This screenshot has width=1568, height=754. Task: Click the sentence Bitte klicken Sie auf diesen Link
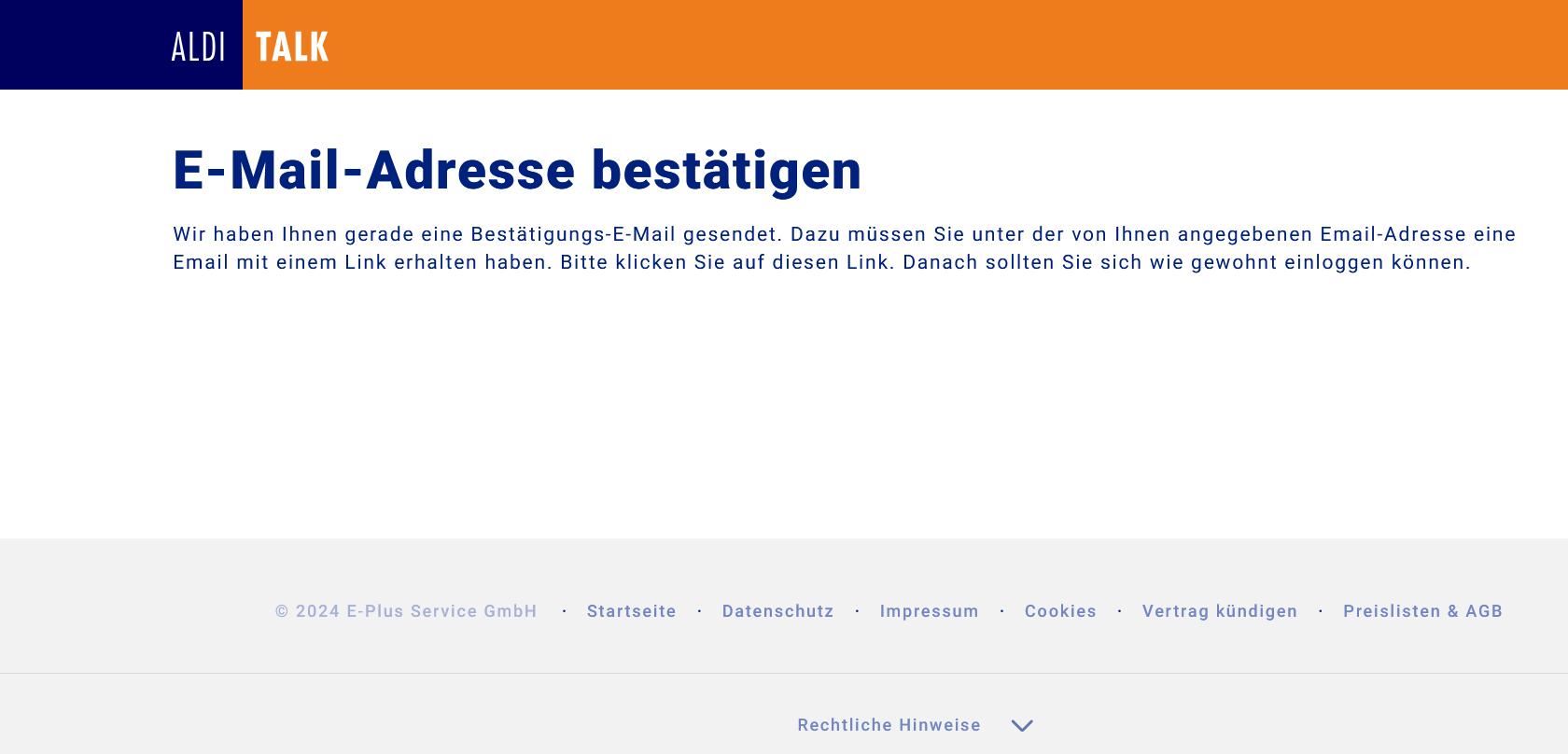727,262
